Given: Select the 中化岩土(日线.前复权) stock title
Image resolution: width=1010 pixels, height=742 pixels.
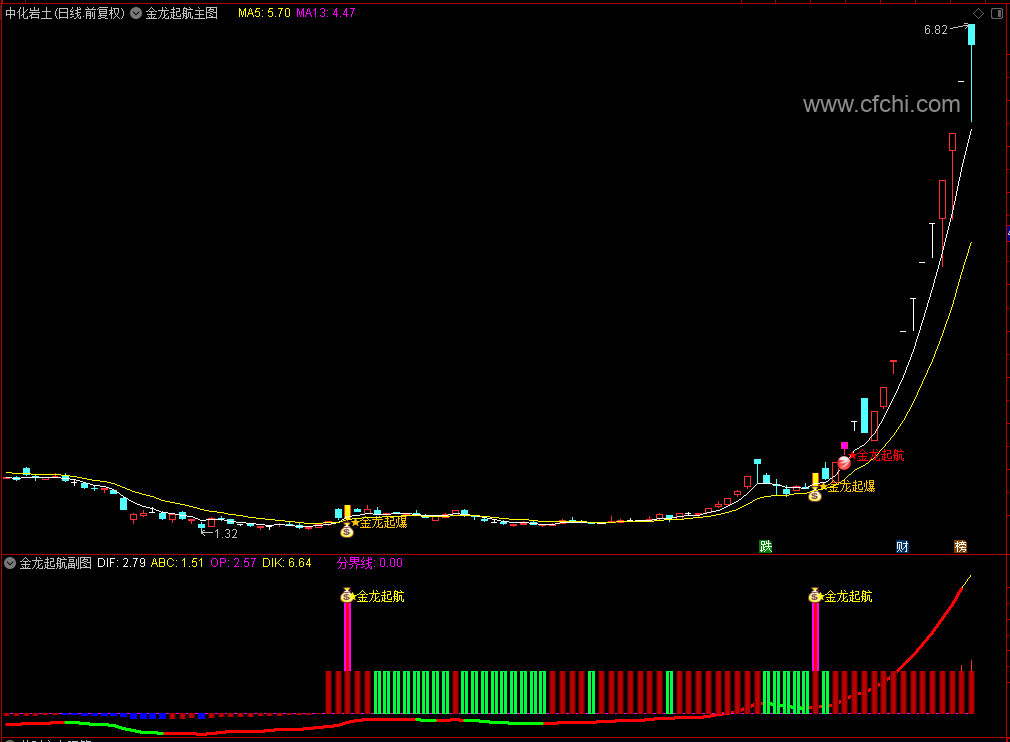Looking at the screenshot, I should coord(64,13).
